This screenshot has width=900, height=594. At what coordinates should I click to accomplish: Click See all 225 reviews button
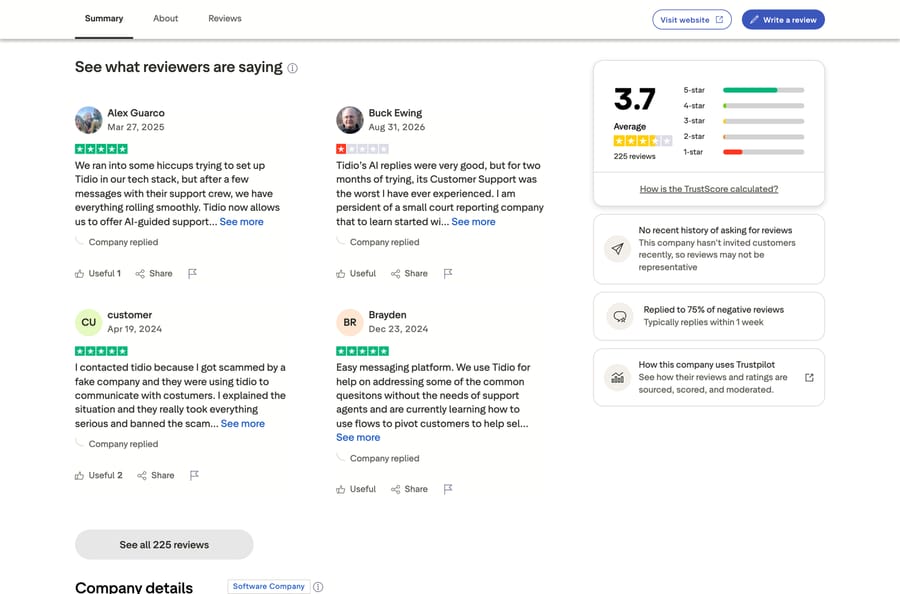tap(164, 545)
